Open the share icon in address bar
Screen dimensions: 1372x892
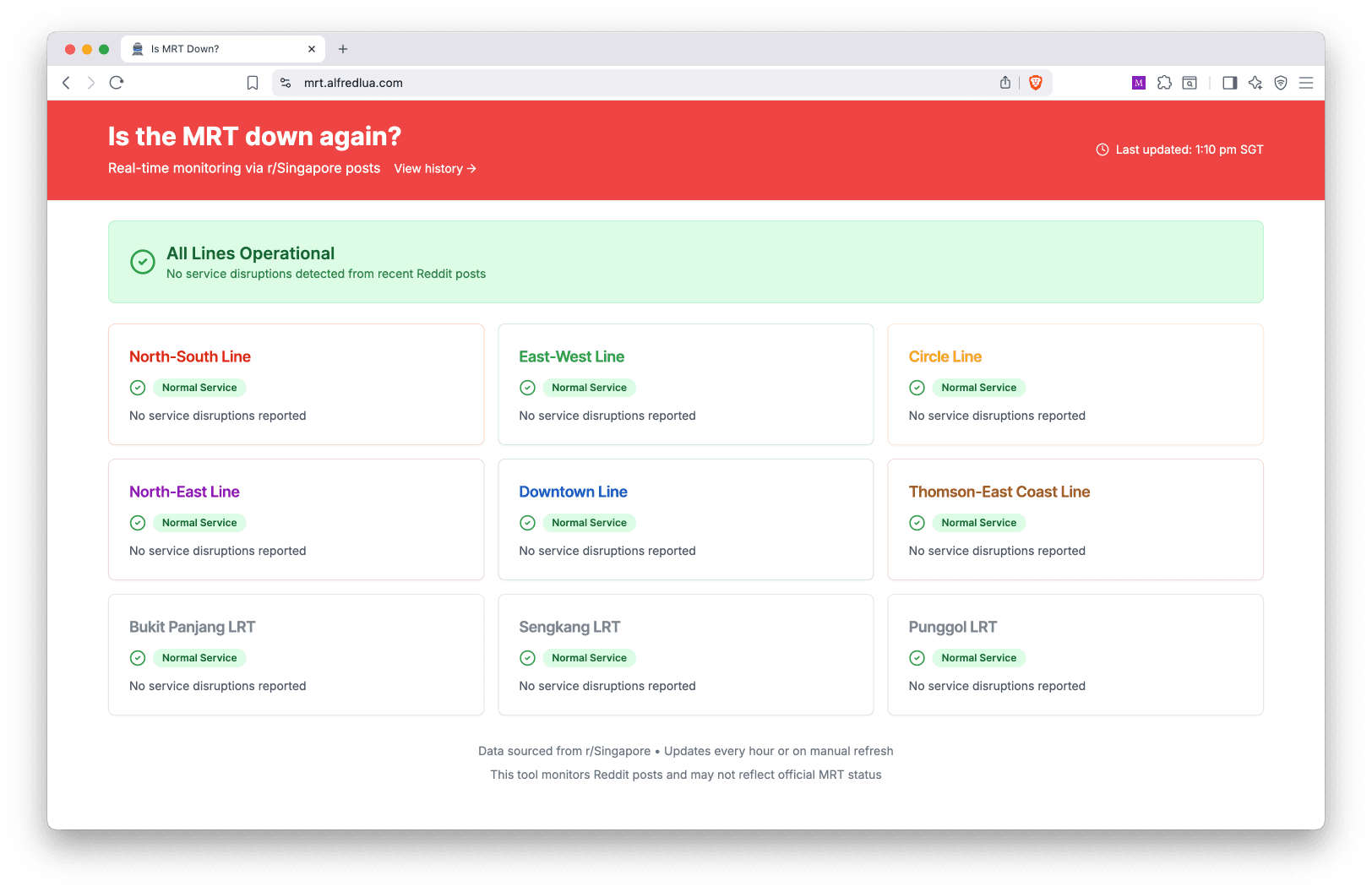(x=1005, y=83)
